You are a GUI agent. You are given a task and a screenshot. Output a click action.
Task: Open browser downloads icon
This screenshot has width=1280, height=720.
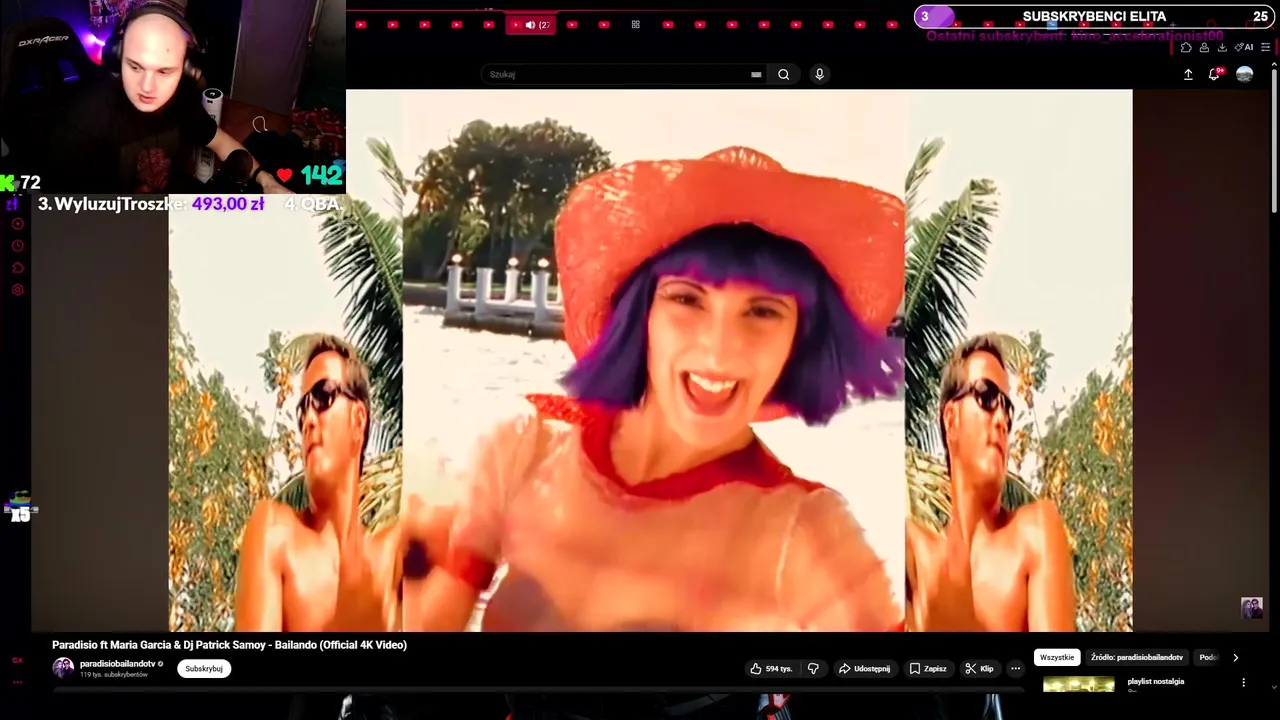tap(1222, 47)
